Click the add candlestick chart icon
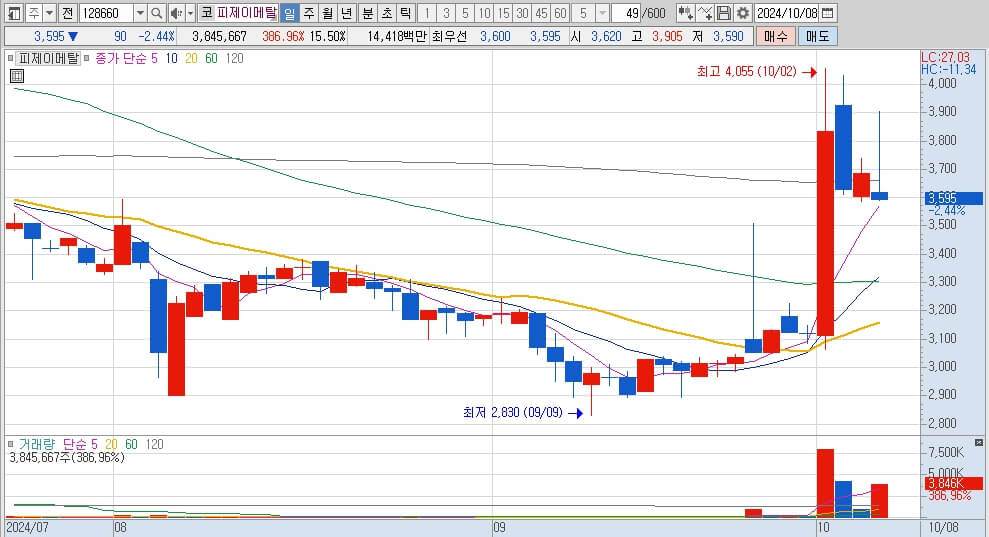Viewport: 989px width, 537px height. click(686, 13)
